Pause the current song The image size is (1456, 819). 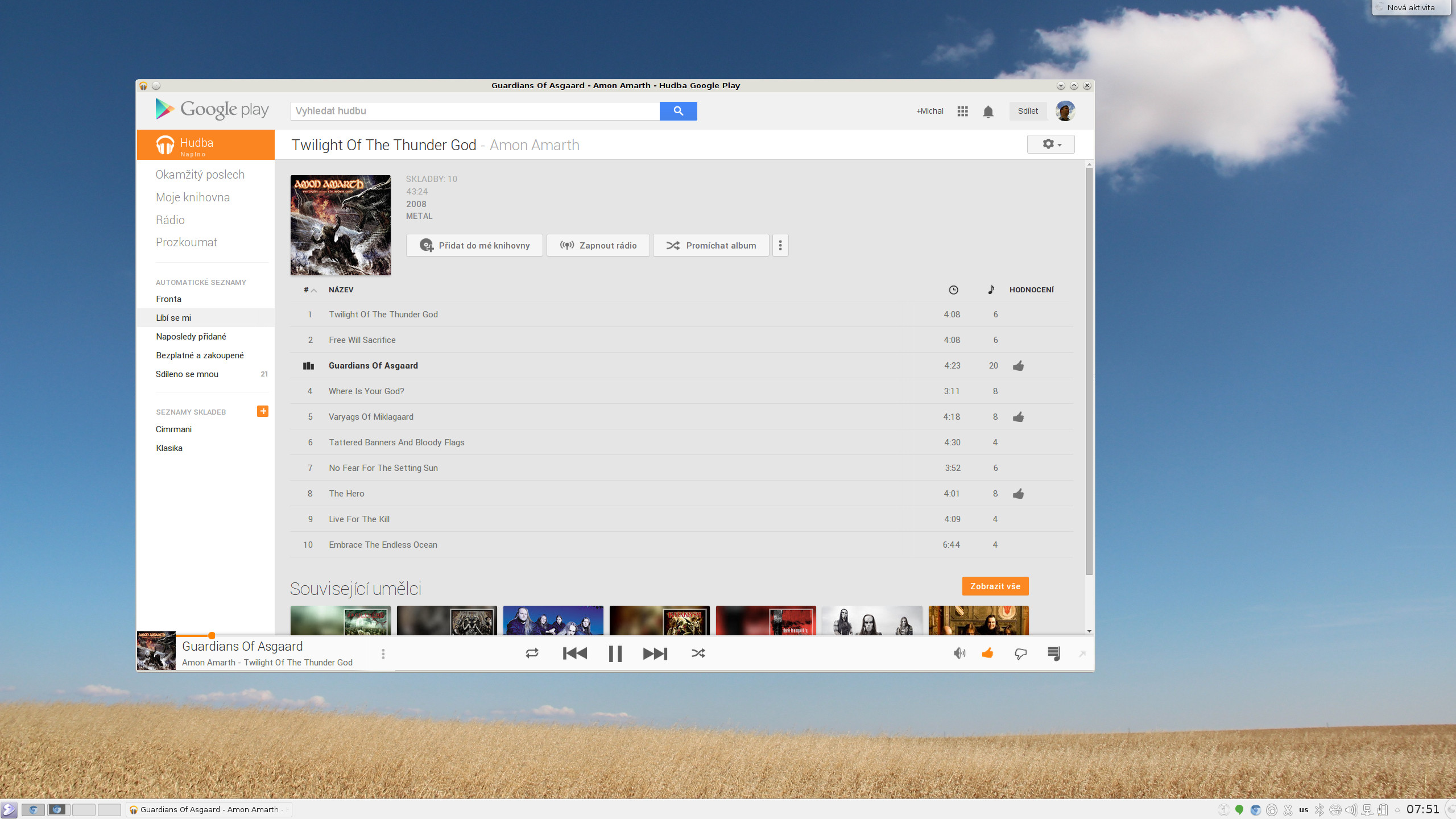click(x=615, y=653)
